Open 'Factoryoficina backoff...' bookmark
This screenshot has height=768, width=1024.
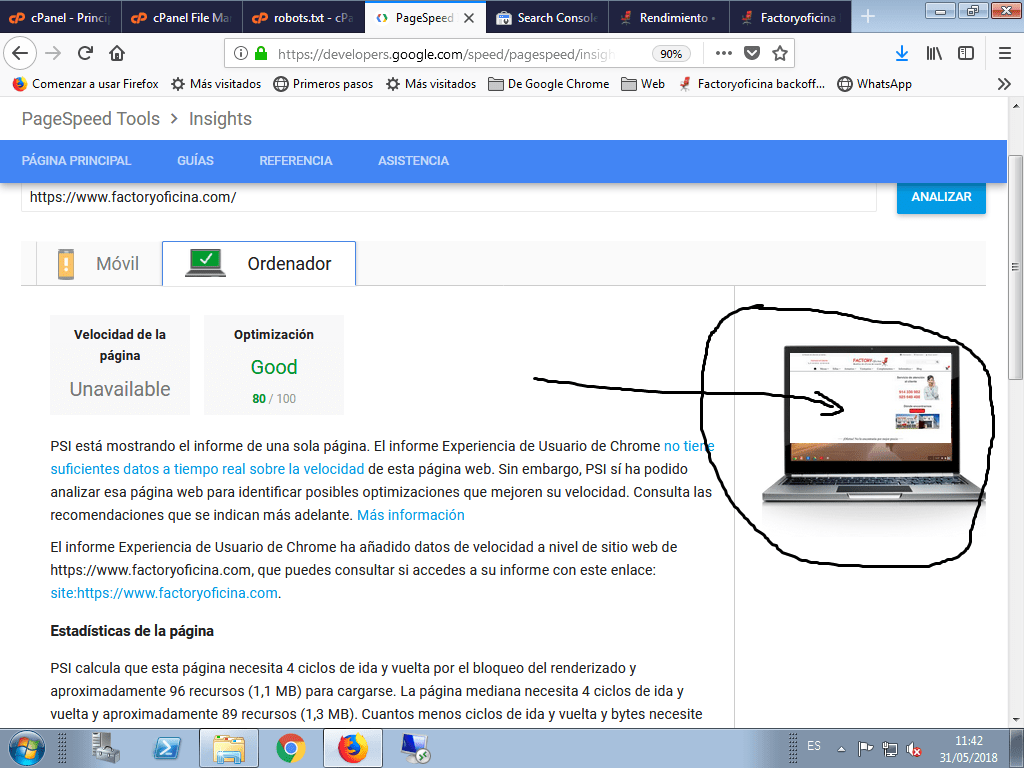point(752,84)
